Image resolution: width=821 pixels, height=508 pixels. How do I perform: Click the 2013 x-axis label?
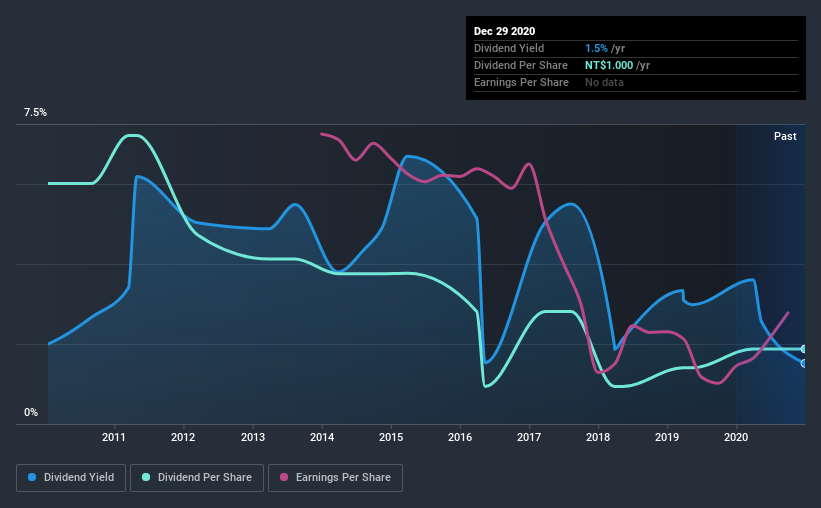(x=252, y=437)
